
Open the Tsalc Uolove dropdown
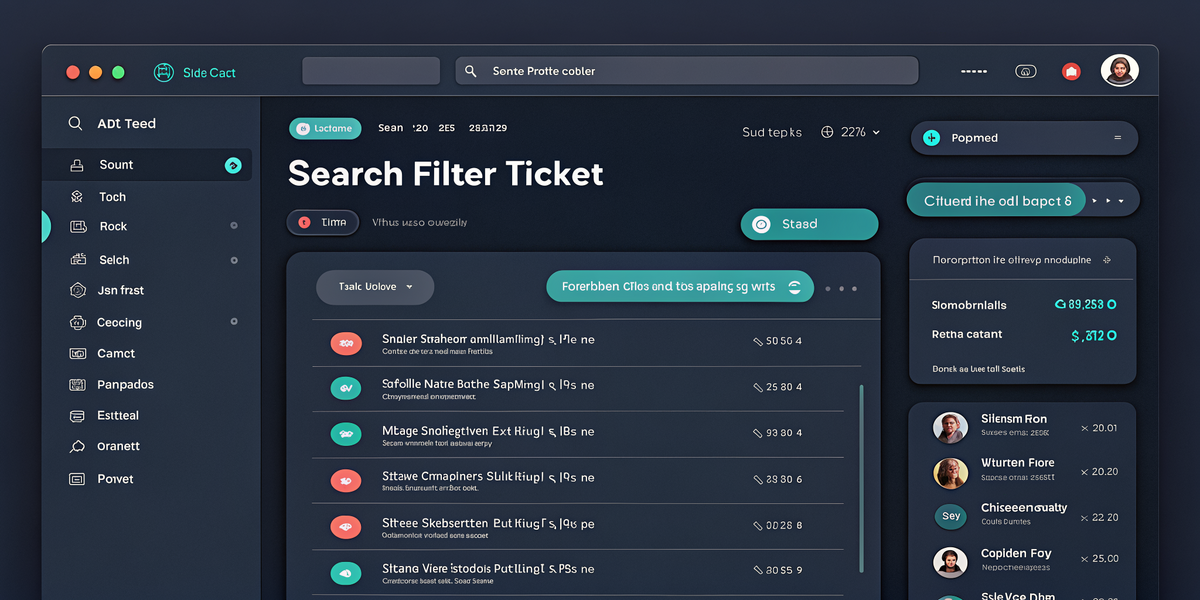(375, 287)
